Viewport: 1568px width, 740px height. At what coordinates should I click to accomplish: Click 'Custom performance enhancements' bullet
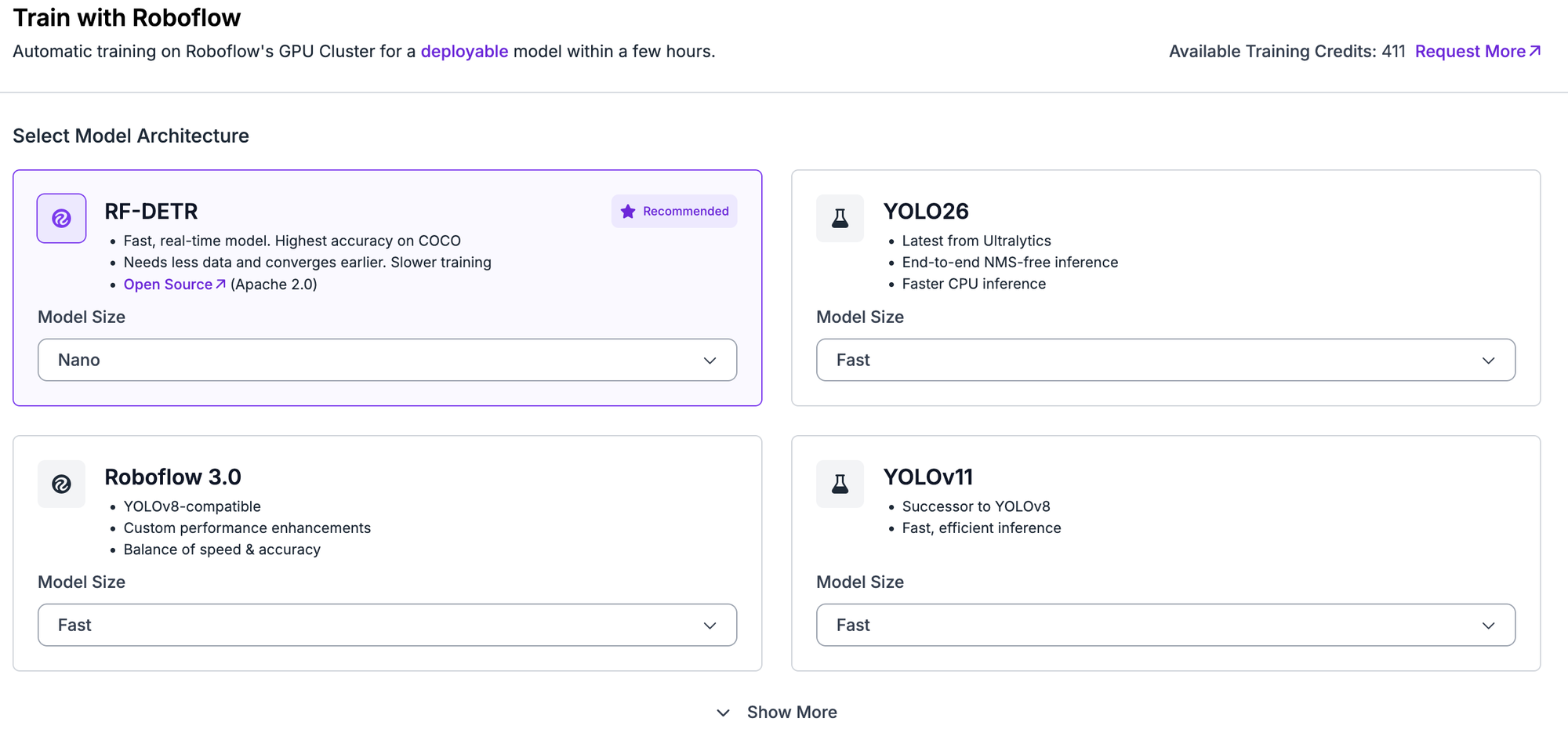click(x=247, y=528)
